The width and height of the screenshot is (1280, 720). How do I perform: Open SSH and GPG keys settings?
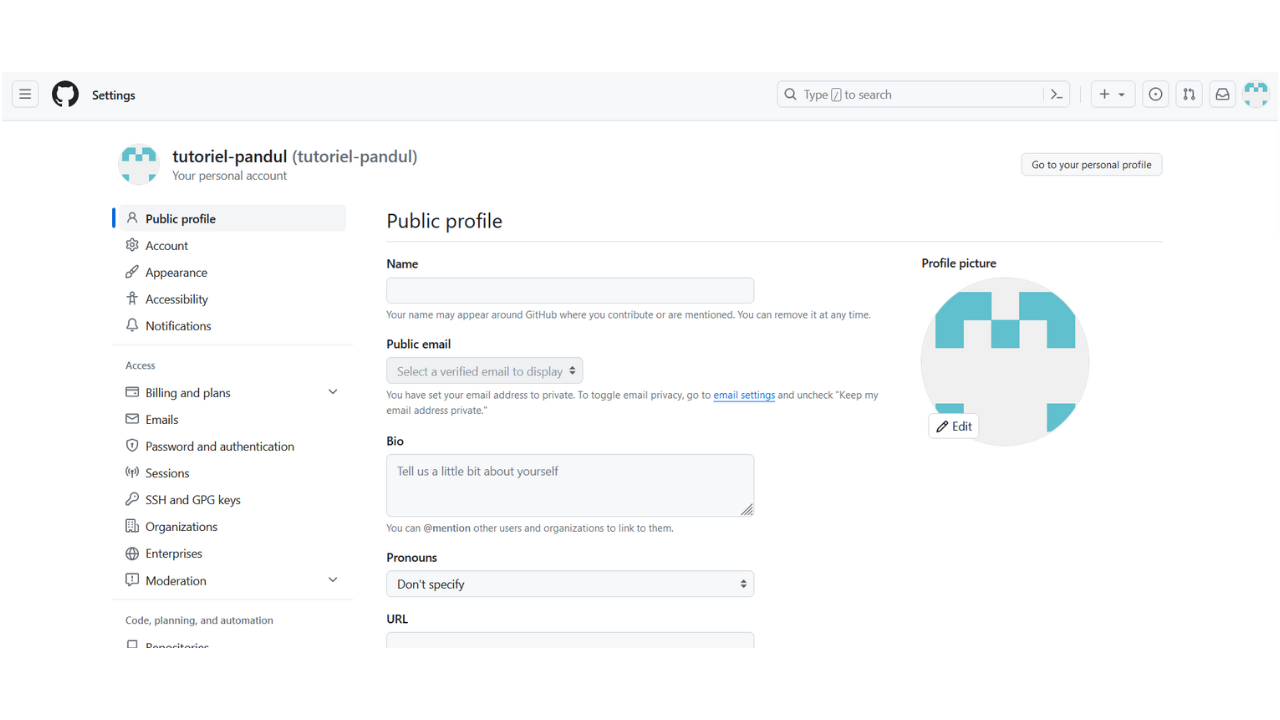pos(193,499)
